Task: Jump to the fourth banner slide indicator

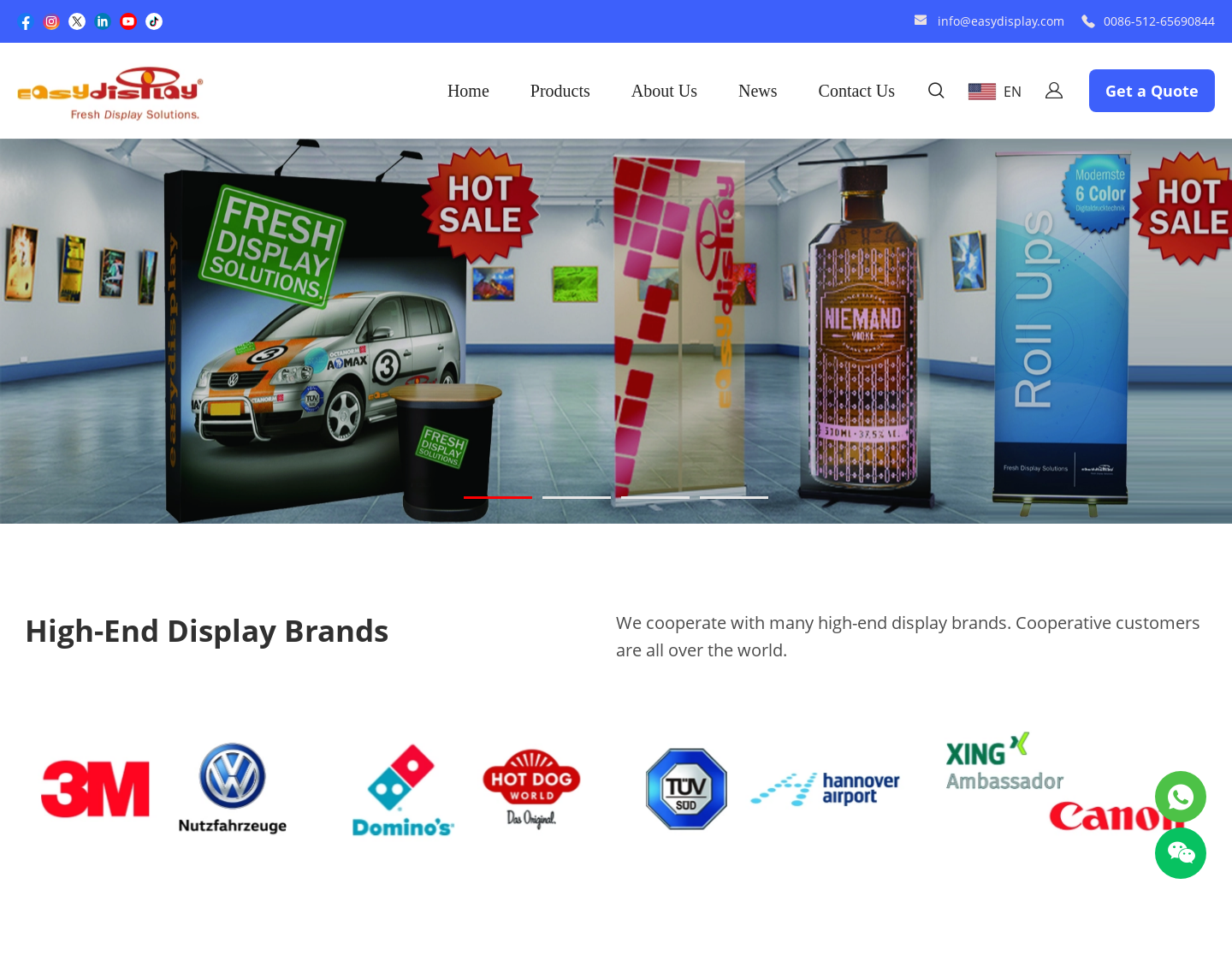Action: (x=734, y=497)
